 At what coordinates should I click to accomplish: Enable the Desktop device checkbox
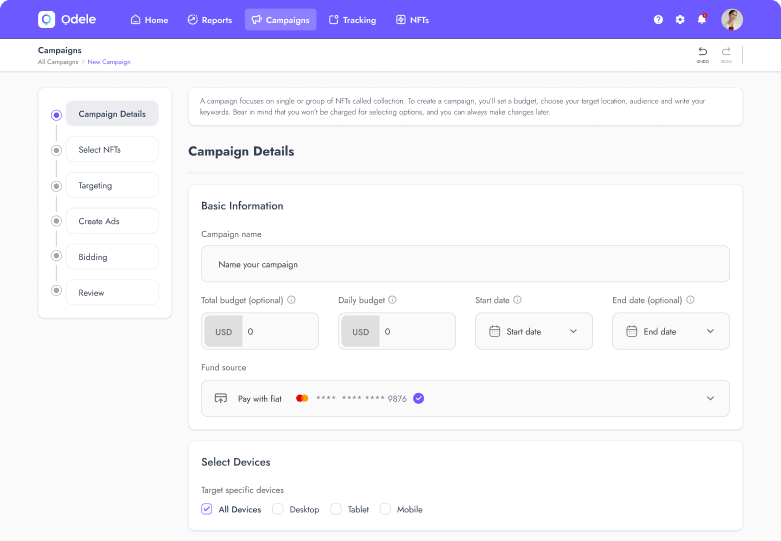click(278, 509)
